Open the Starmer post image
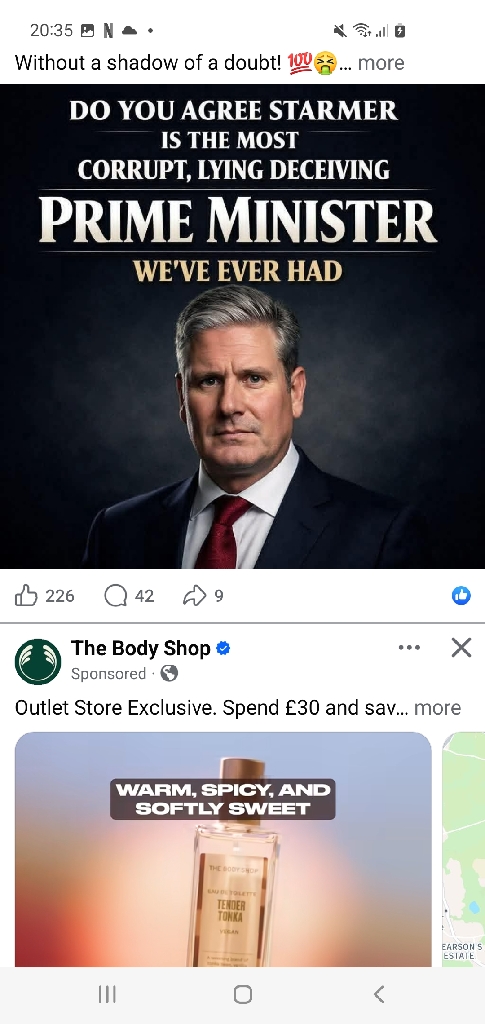Viewport: 485px width, 1024px height. point(242,327)
